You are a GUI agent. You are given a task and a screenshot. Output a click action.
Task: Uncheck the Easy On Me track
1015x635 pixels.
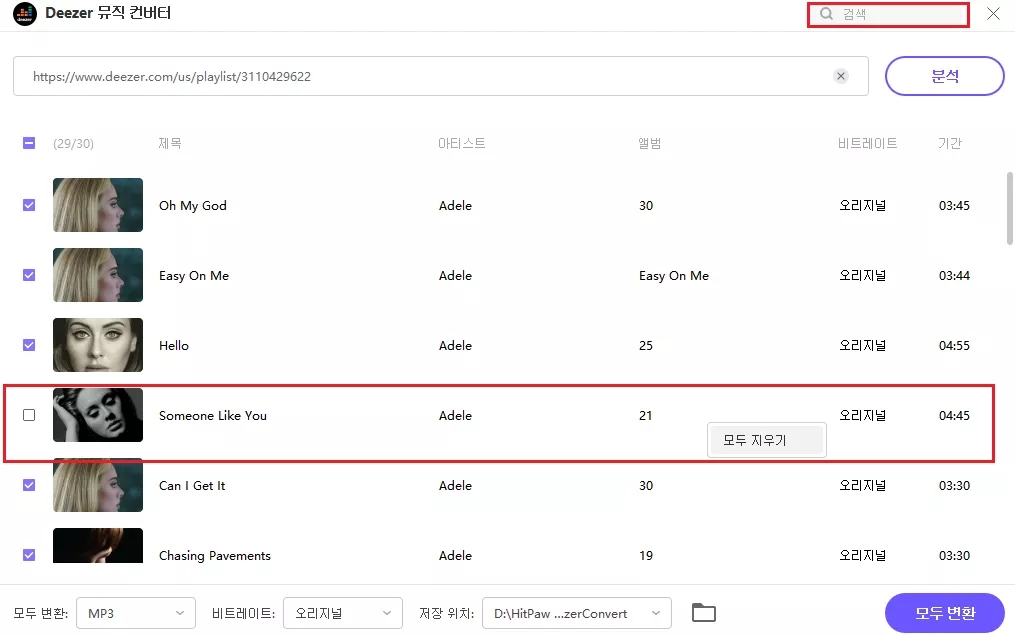pos(29,275)
